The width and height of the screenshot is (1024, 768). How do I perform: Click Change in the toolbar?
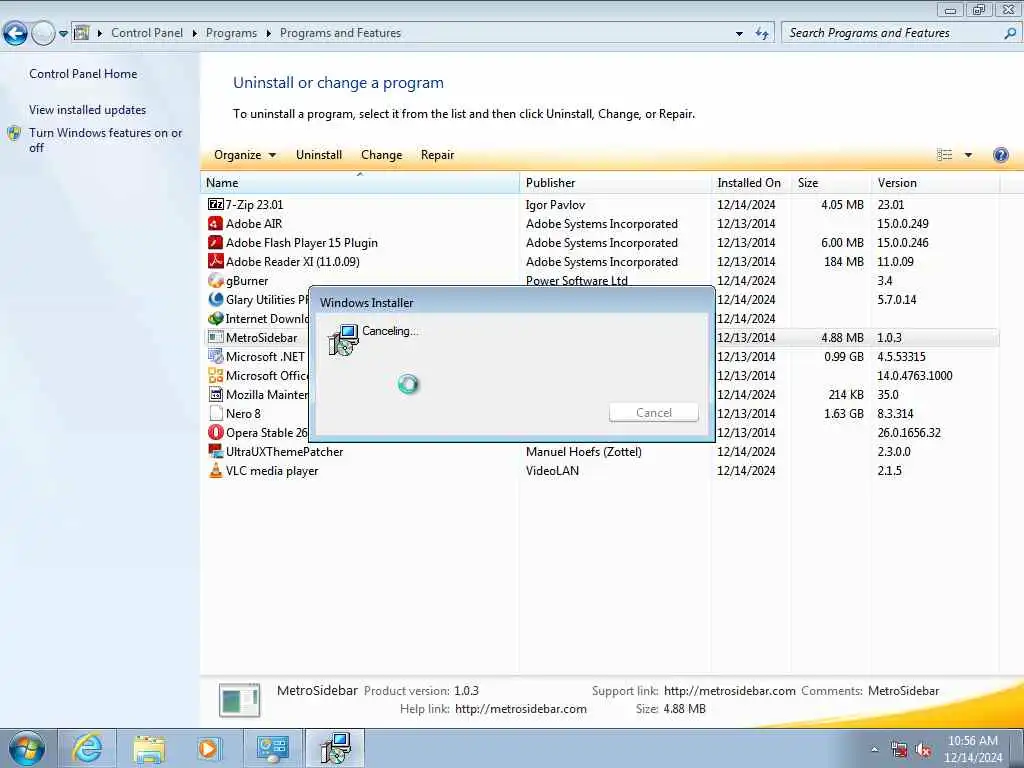click(381, 155)
